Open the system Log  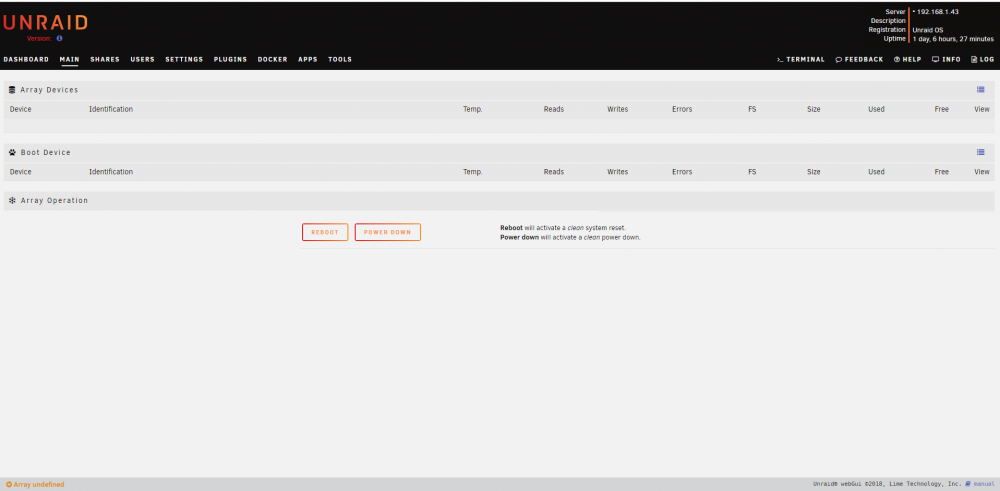983,59
